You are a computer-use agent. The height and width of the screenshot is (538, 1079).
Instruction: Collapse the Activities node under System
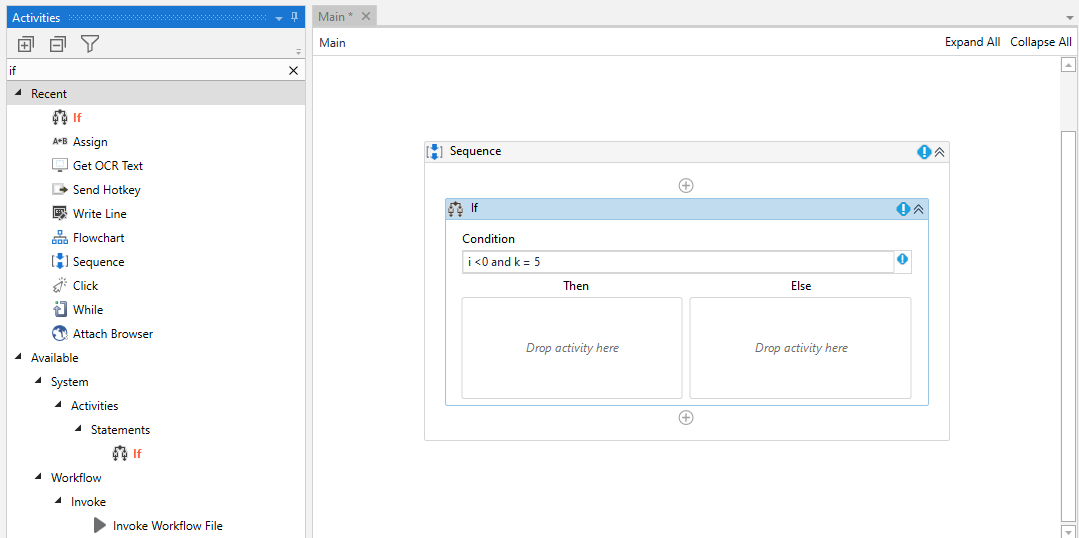tap(58, 405)
